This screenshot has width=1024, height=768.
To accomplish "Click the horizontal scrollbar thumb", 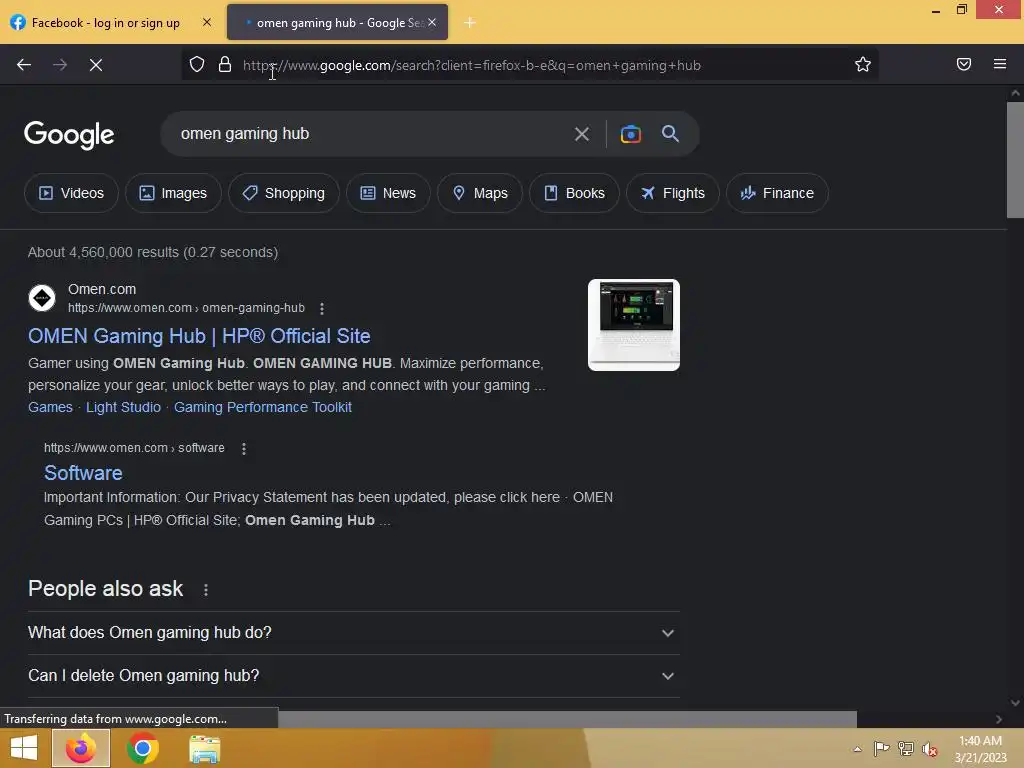I will coord(567,719).
